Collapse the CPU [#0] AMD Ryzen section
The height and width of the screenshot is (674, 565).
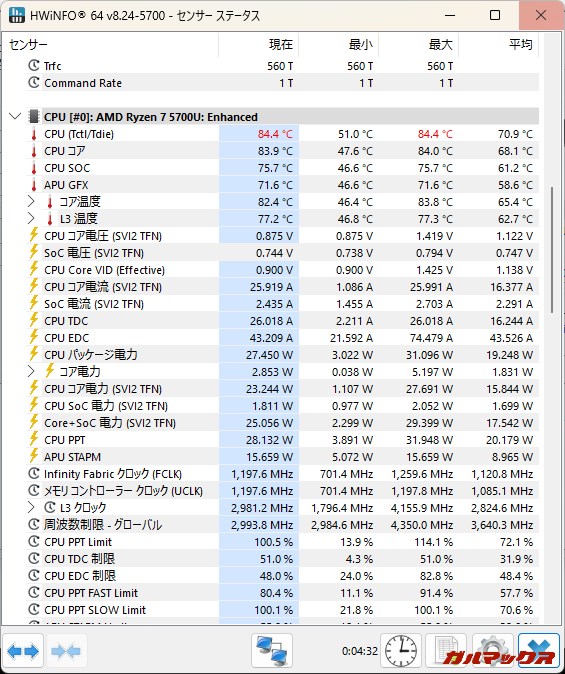pos(15,116)
